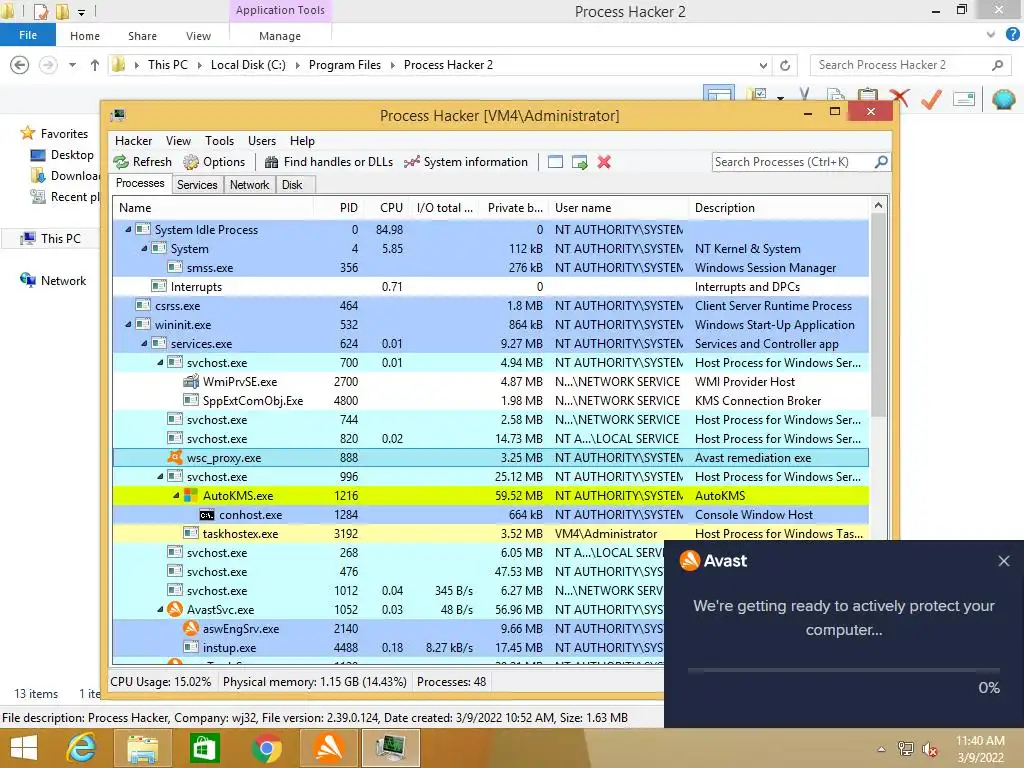Open the Hacker menu
This screenshot has height=768, width=1024.
133,140
